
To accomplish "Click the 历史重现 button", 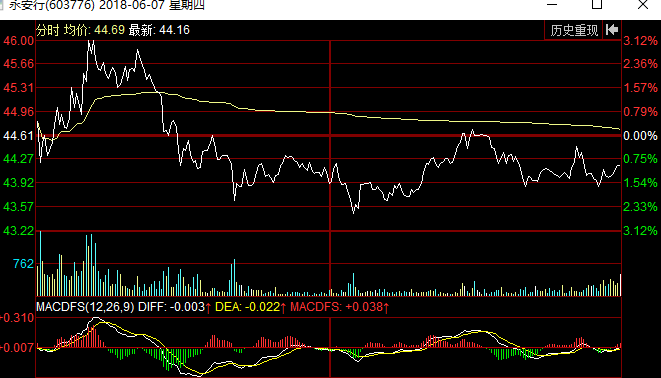I will [574, 30].
